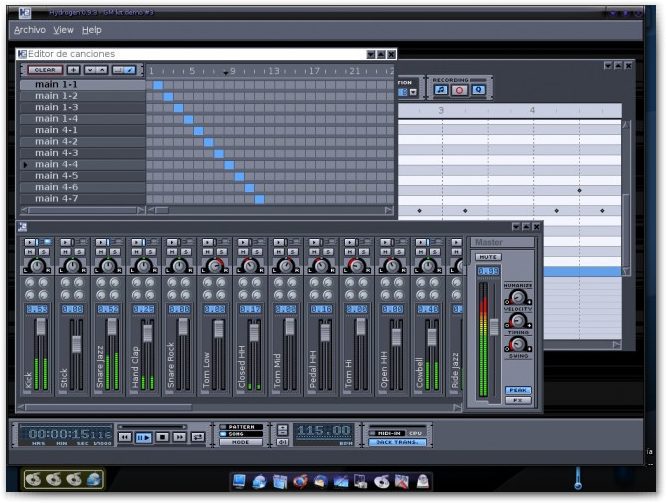
Task: Click the play/pause transport button
Action: [x=143, y=437]
